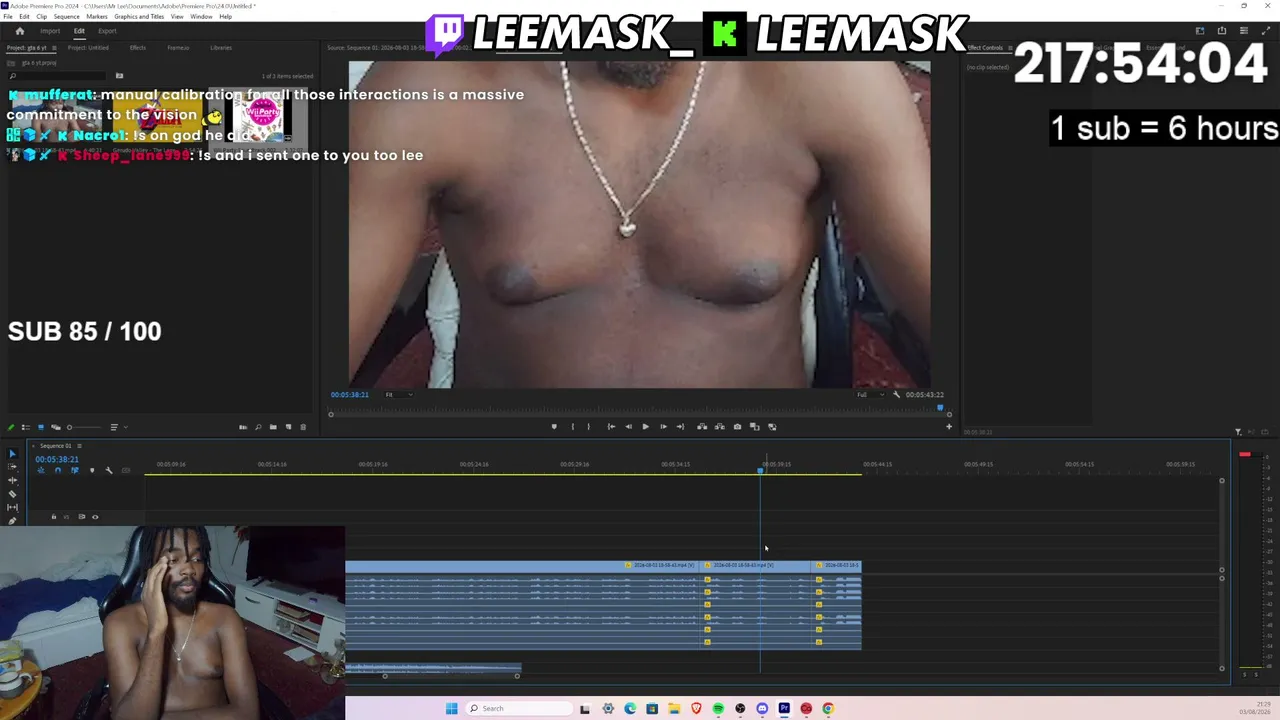Click the Home icon in the workspace bar
This screenshot has height=720, width=1280.
(x=19, y=31)
